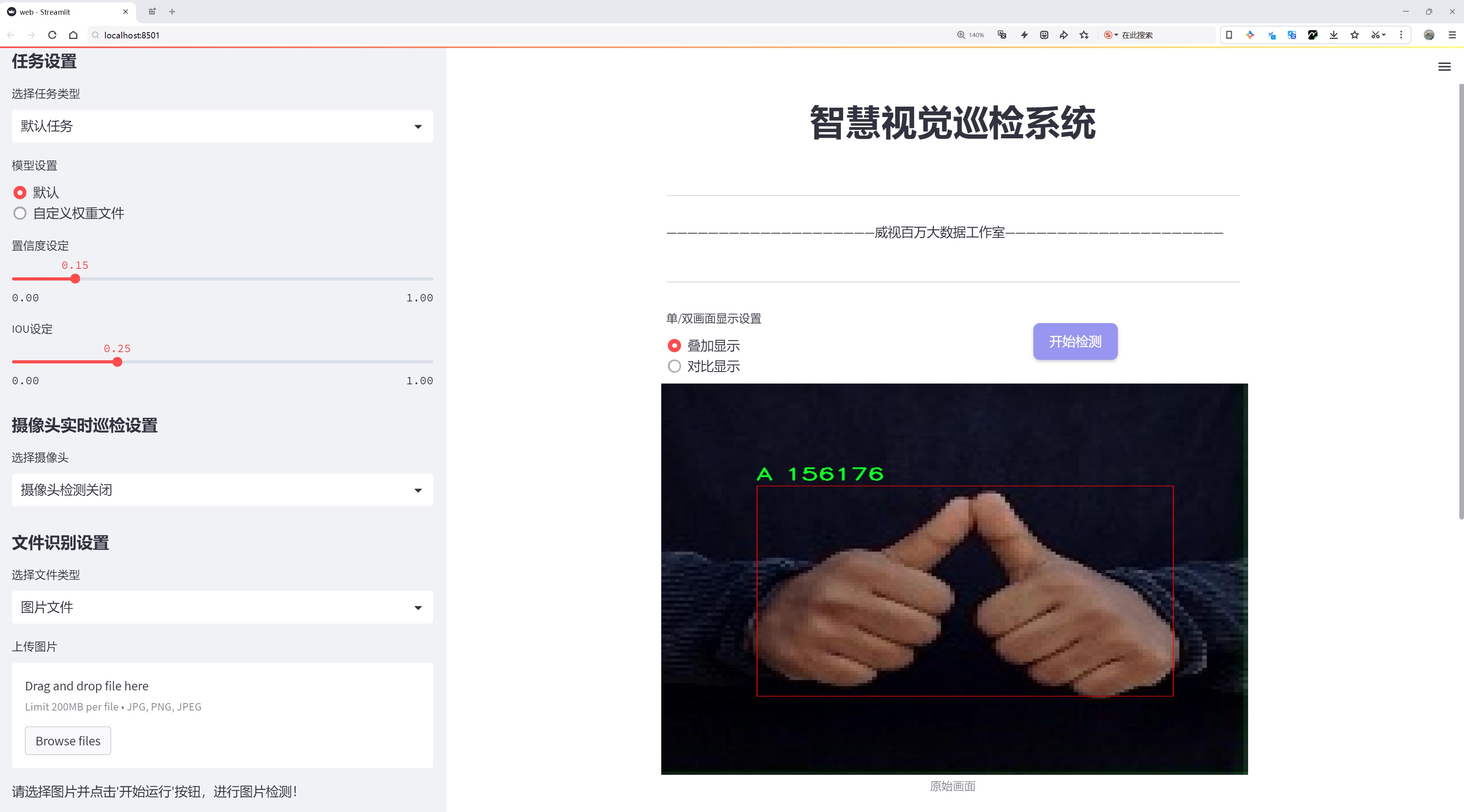Click the share arrow icon
Image resolution: width=1464 pixels, height=812 pixels.
click(x=1064, y=35)
